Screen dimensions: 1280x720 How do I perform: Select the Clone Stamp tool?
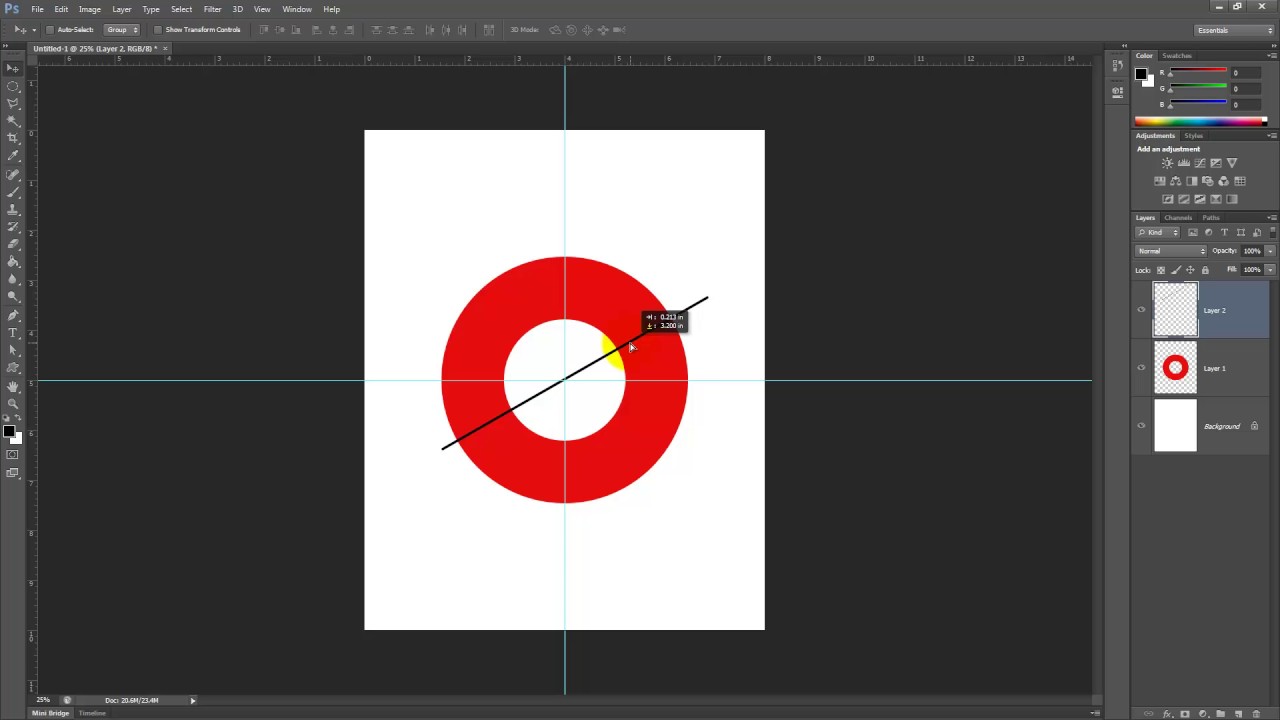point(12,210)
